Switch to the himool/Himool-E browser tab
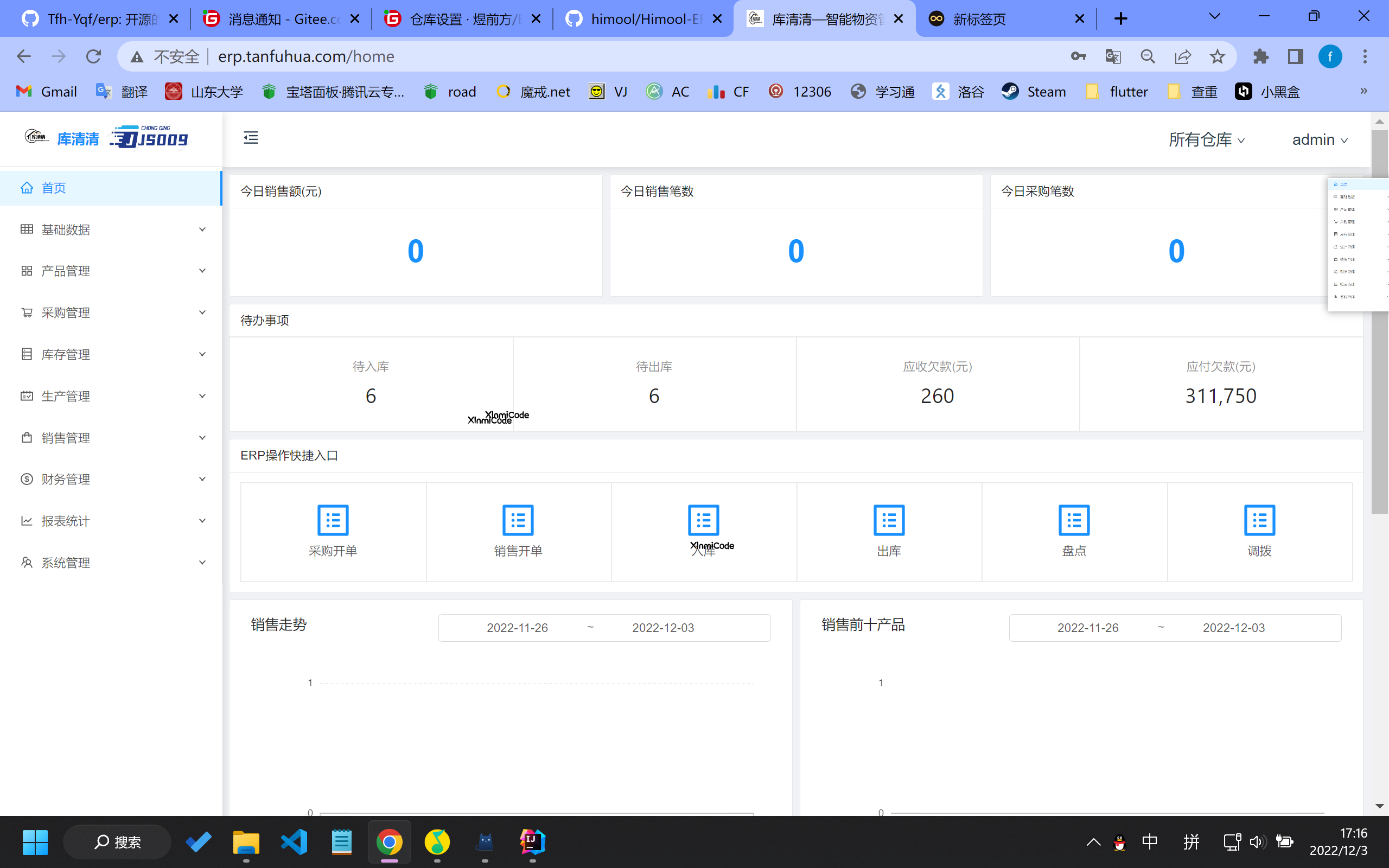 tap(643, 18)
